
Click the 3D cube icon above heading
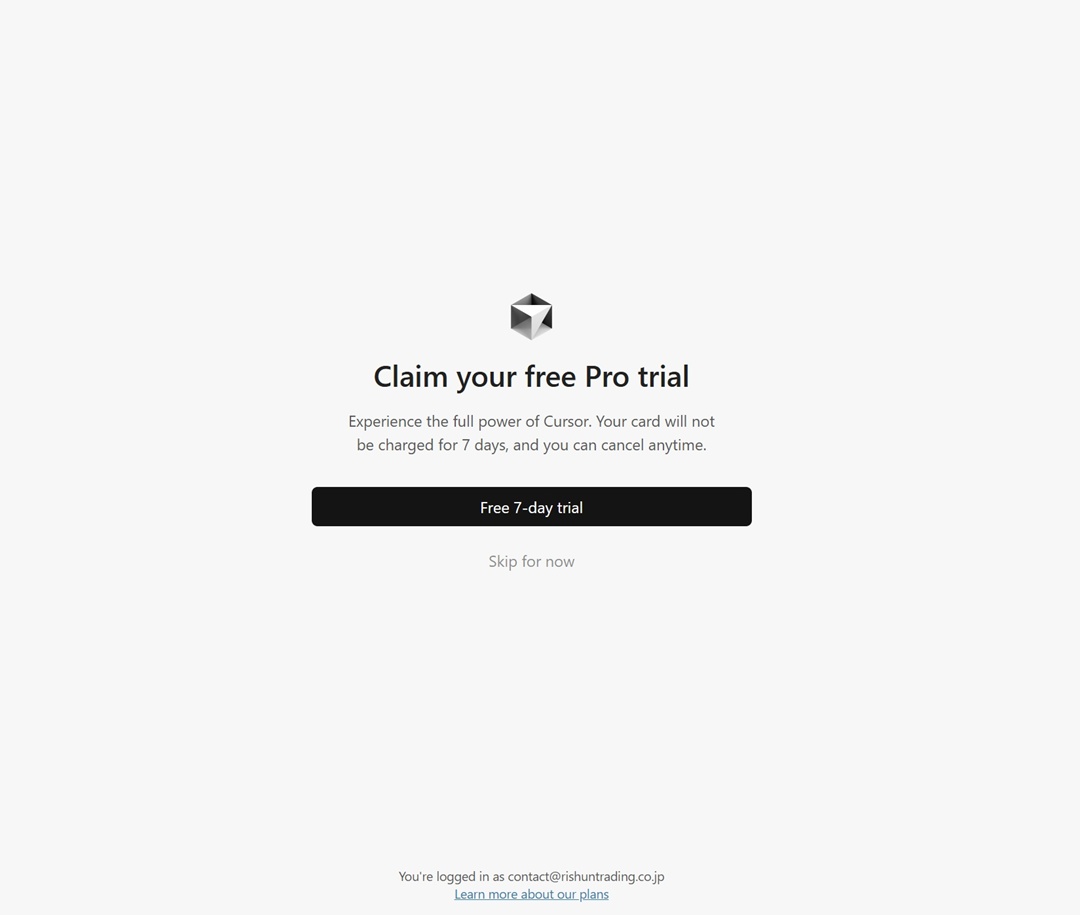click(x=531, y=316)
